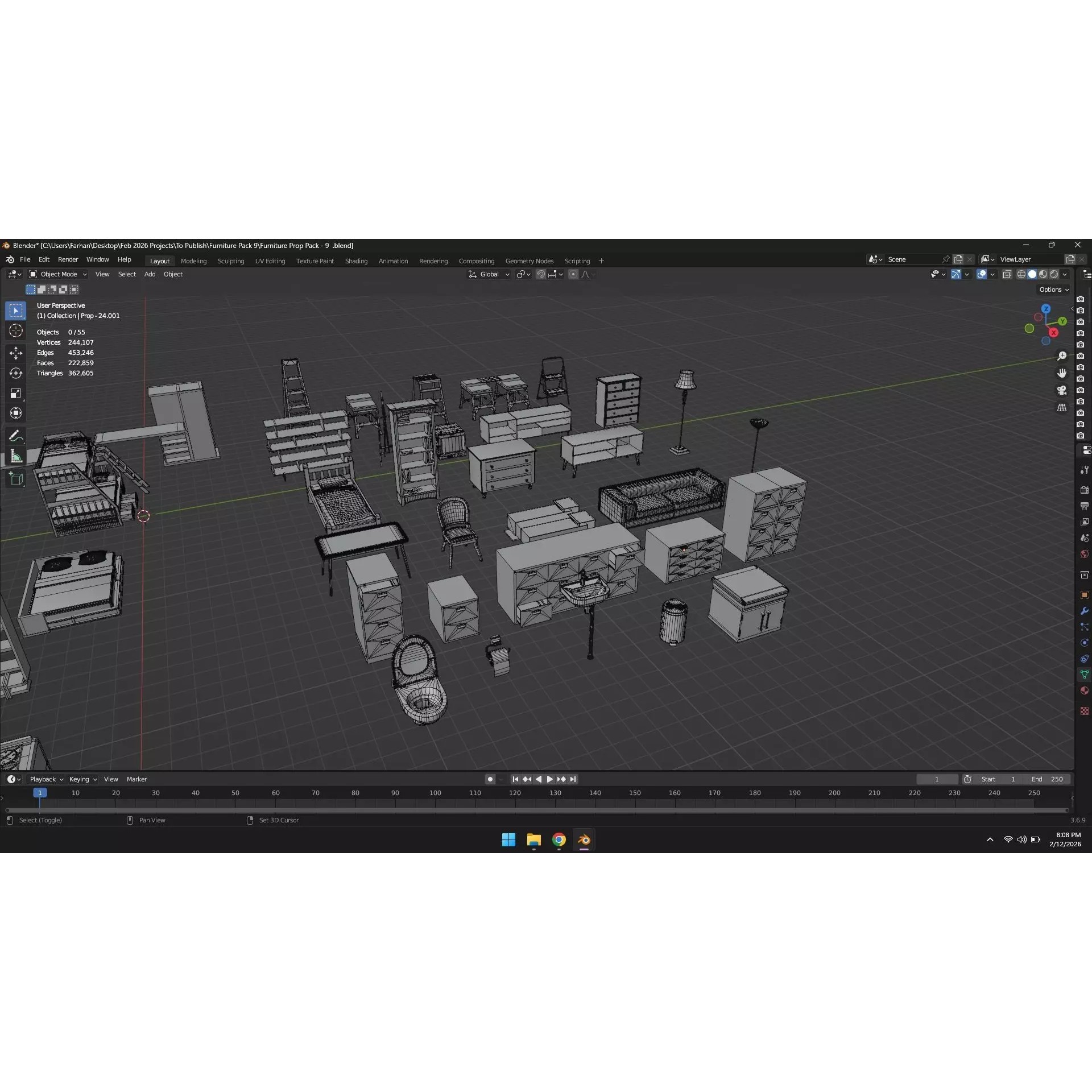Open the Render menu
The width and height of the screenshot is (1092, 1092).
(68, 259)
